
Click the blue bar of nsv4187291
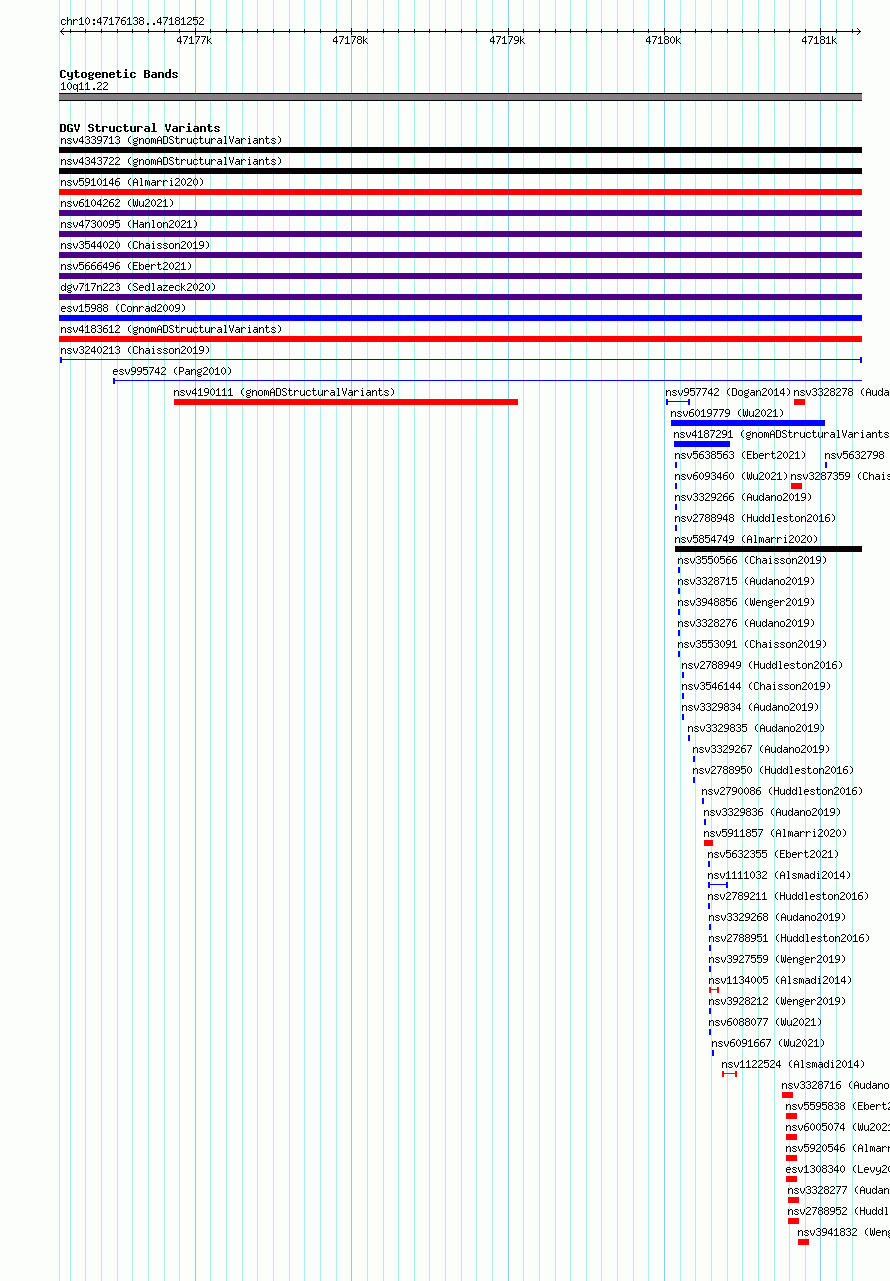701,444
